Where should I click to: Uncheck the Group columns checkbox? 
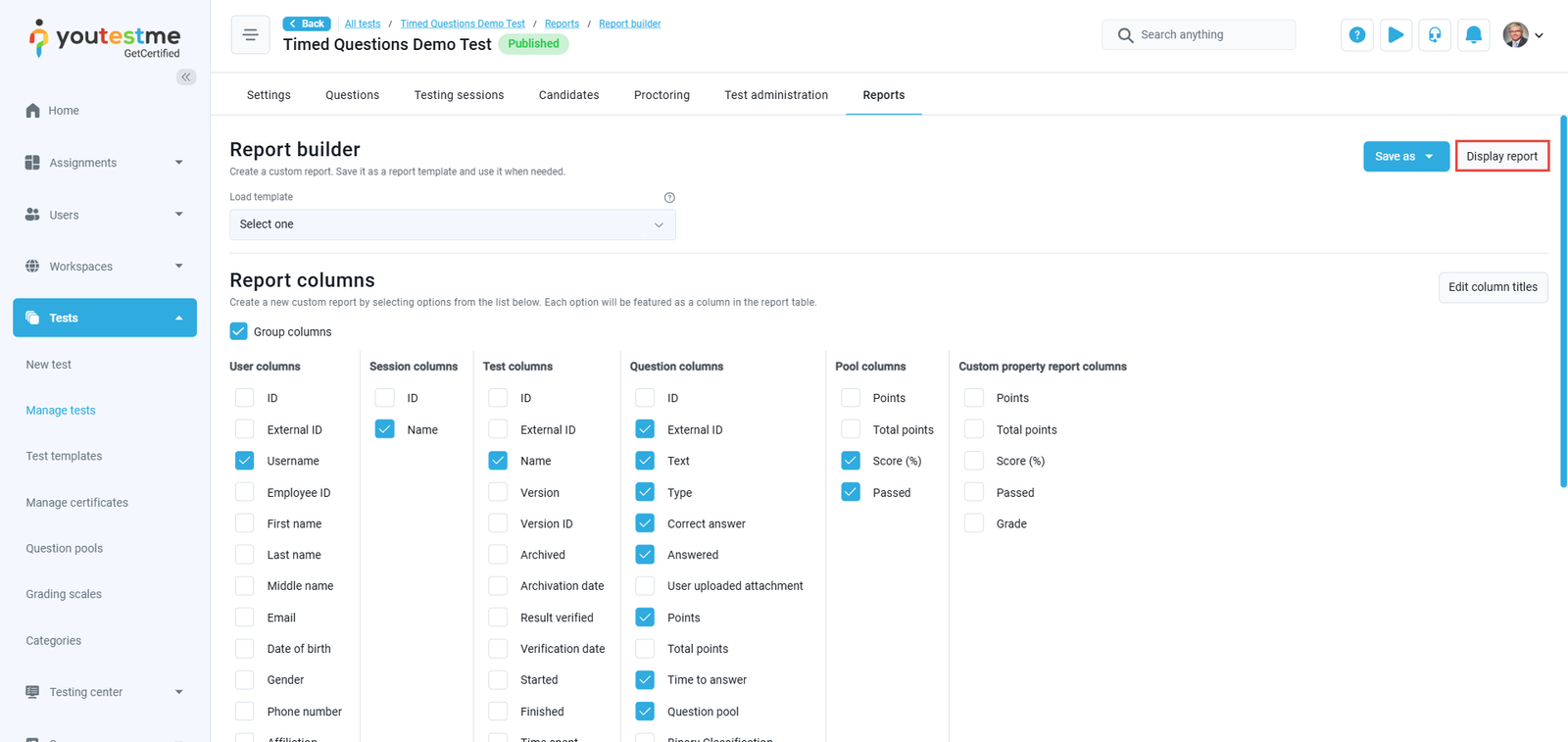click(239, 331)
